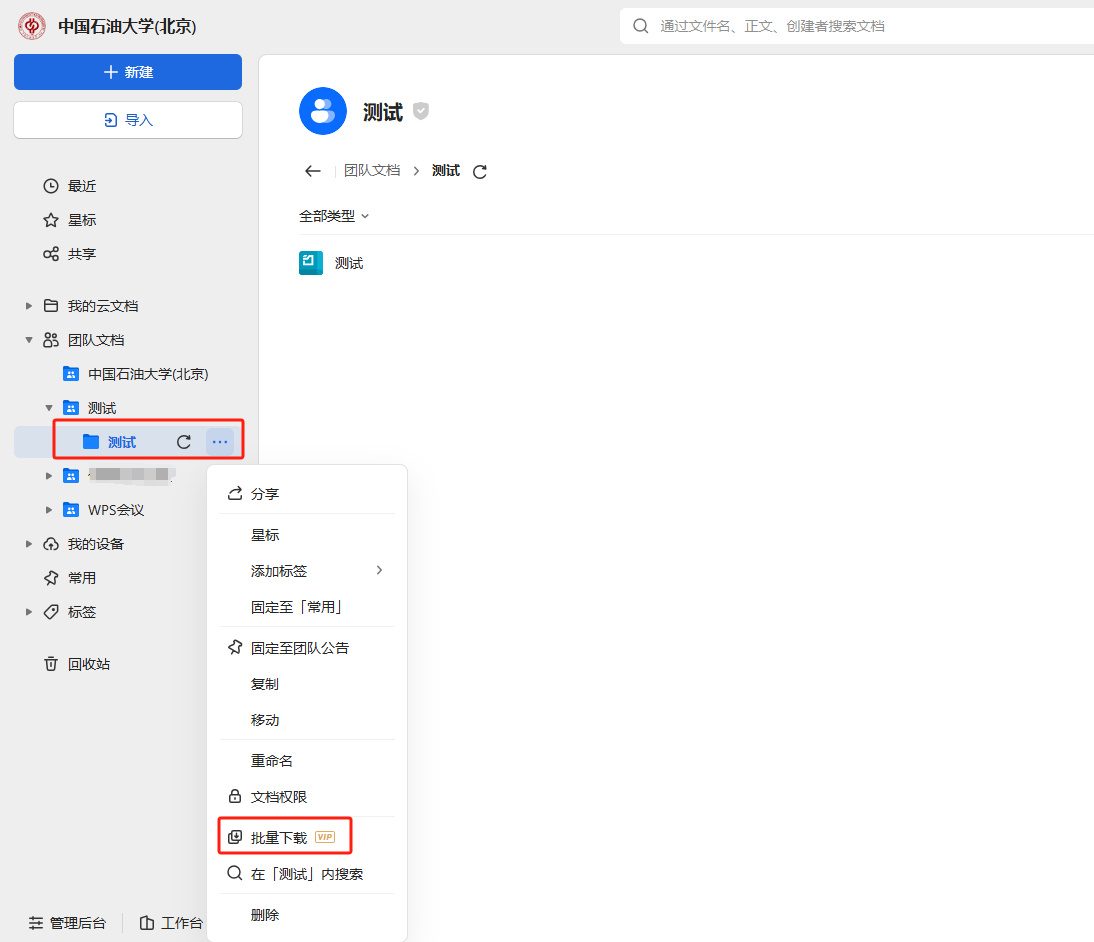
Task: Choose 固定至团队公告 menu item
Action: (x=307, y=648)
